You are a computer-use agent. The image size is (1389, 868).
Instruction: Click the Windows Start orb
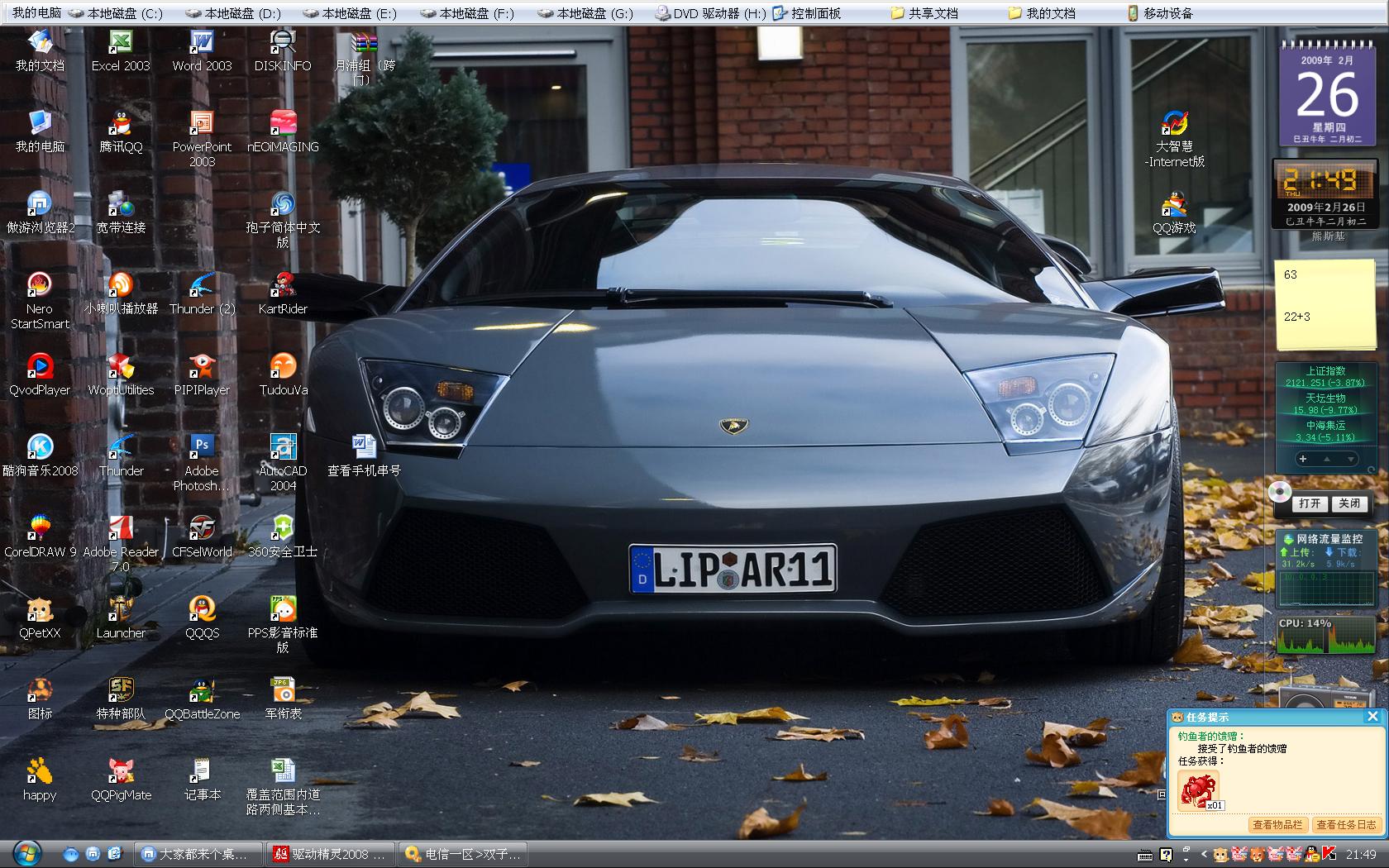click(26, 853)
